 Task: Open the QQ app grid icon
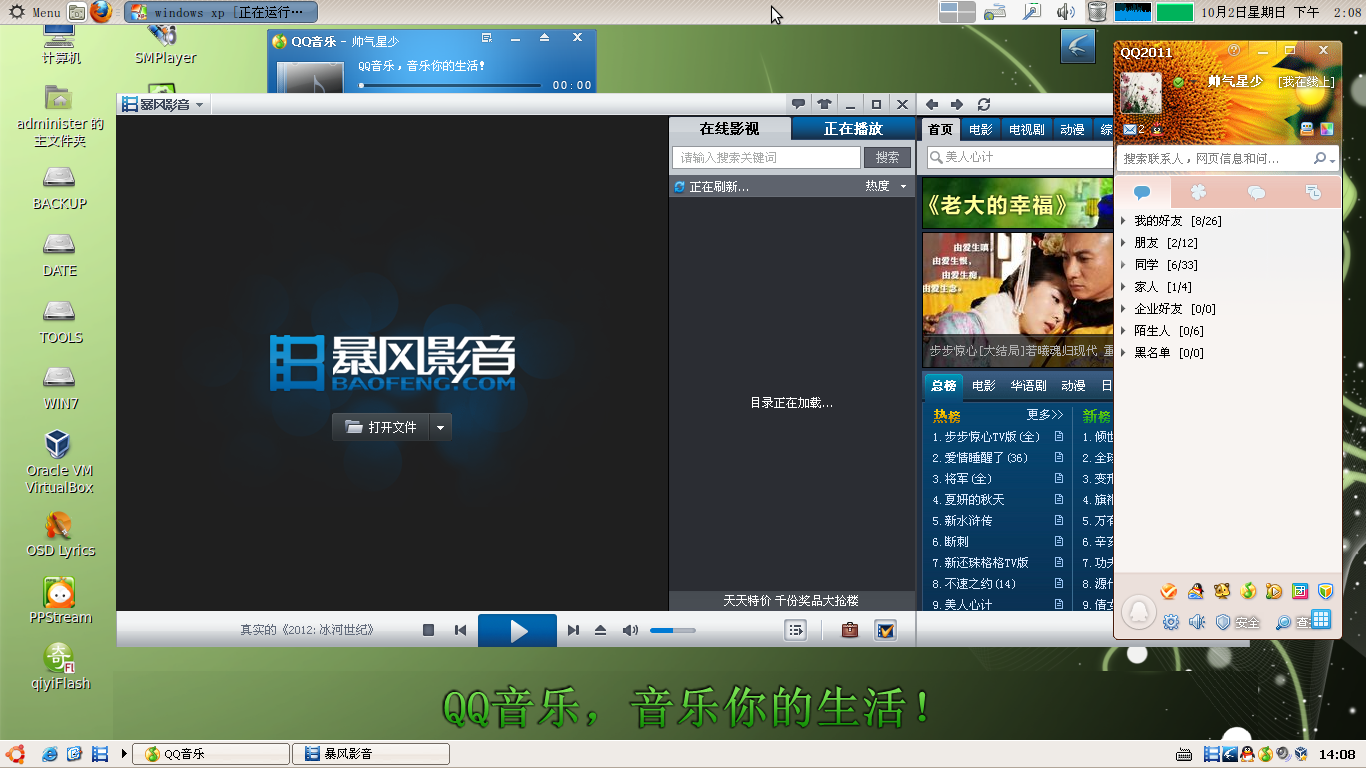point(1321,620)
